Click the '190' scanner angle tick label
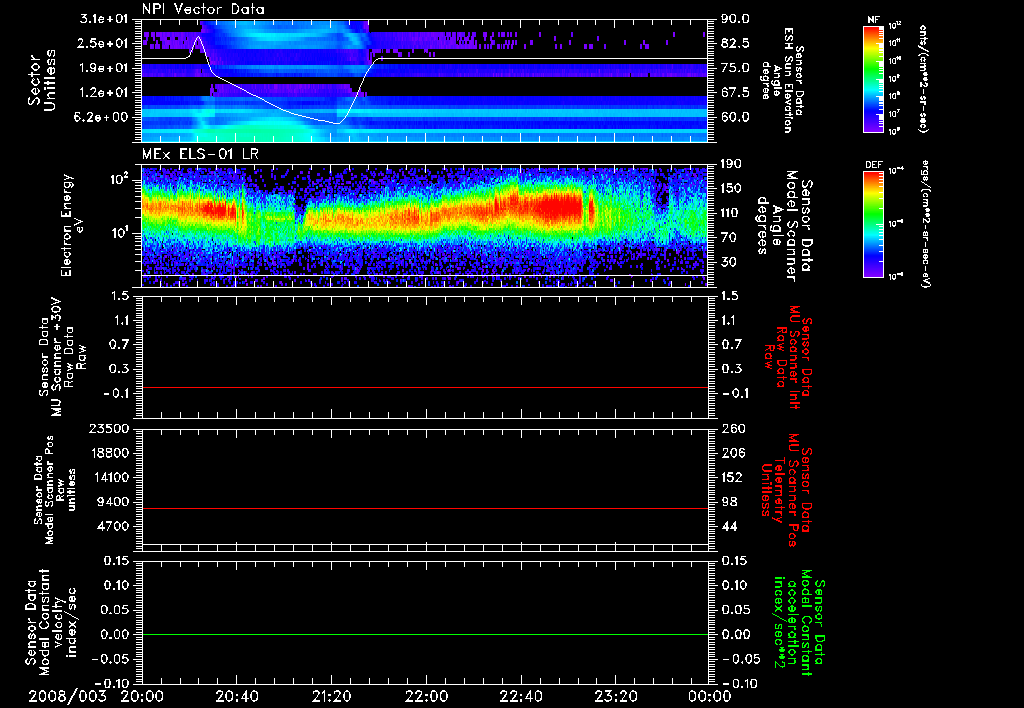1024x708 pixels. tap(732, 164)
